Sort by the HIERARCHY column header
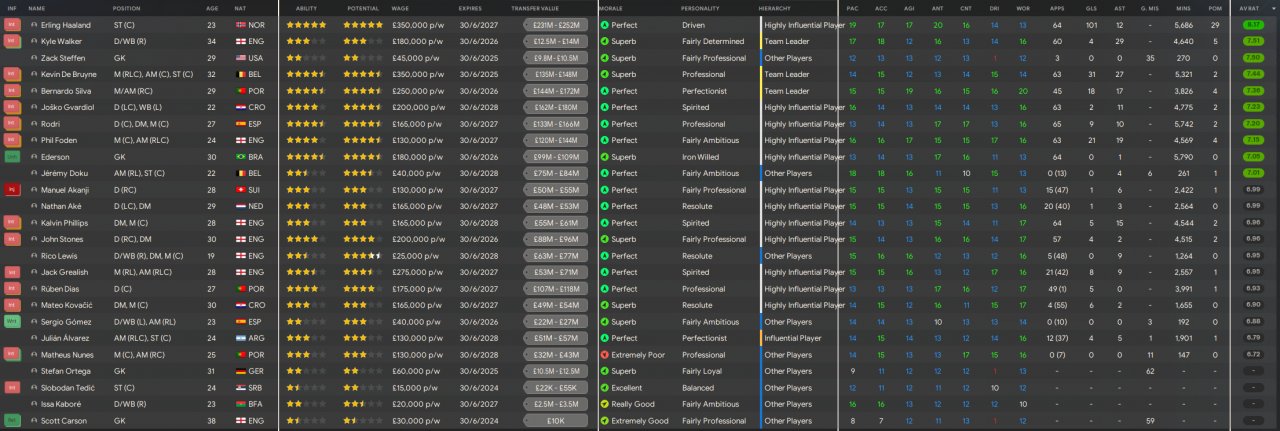 point(774,8)
